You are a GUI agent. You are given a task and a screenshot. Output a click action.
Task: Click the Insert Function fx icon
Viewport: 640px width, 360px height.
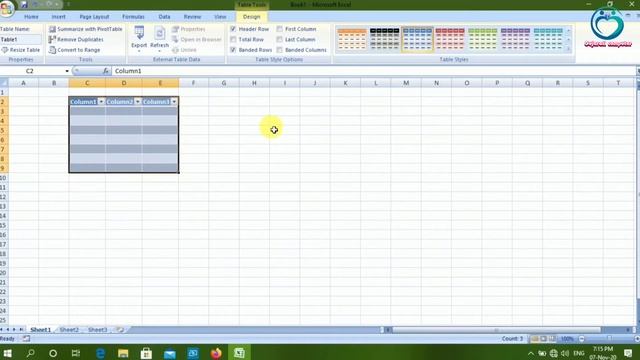(x=106, y=71)
